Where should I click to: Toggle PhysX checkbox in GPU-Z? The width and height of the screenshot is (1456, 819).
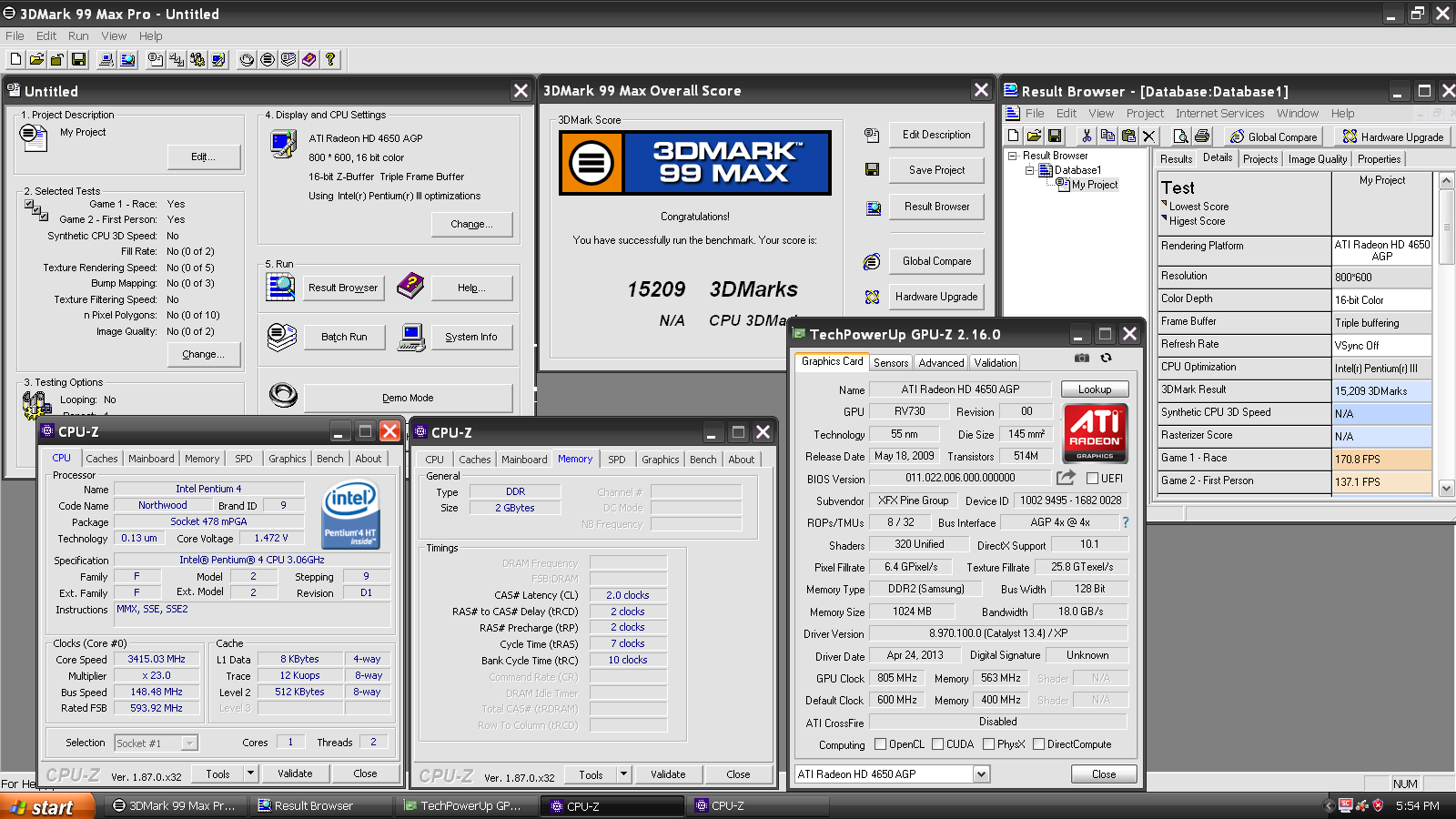pos(988,744)
